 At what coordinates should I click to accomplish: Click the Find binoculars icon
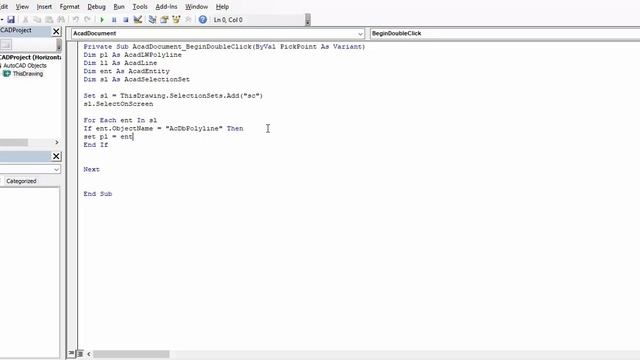(61, 20)
